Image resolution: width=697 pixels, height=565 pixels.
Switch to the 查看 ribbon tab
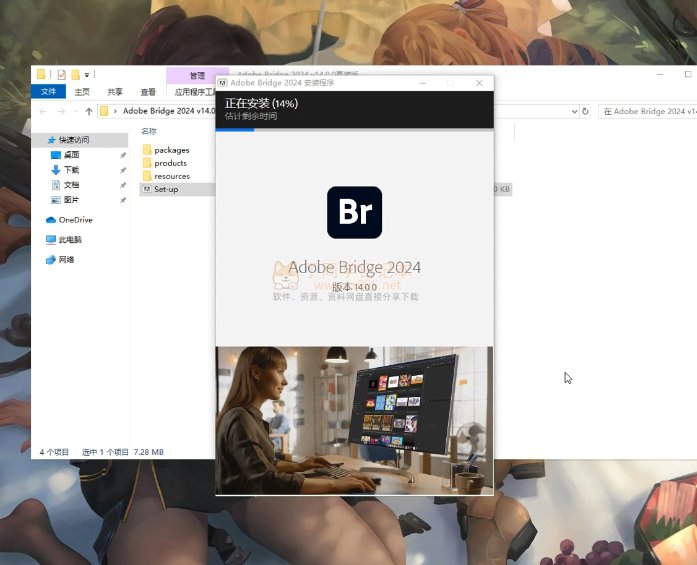148,92
